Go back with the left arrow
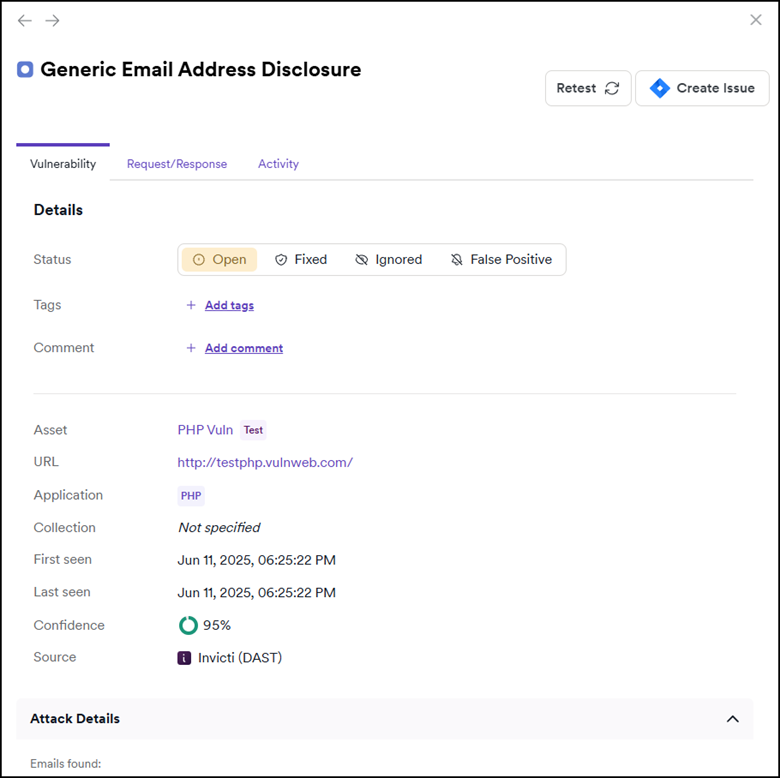The width and height of the screenshot is (780, 778). 24,20
